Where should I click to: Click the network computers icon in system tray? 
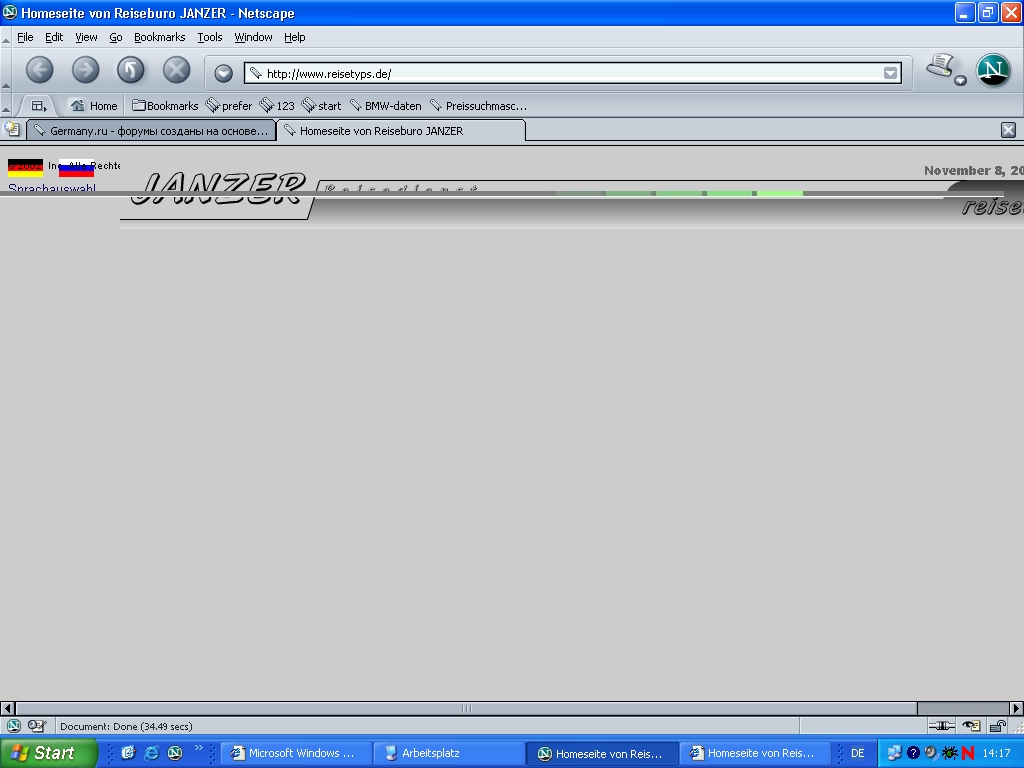pyautogui.click(x=894, y=753)
